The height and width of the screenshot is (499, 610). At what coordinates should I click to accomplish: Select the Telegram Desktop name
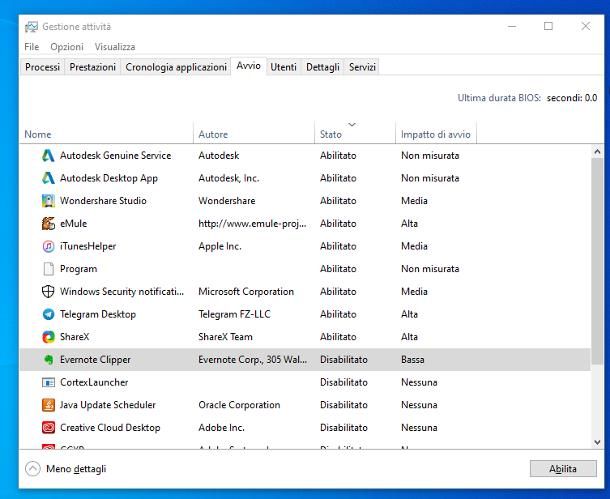[98, 314]
